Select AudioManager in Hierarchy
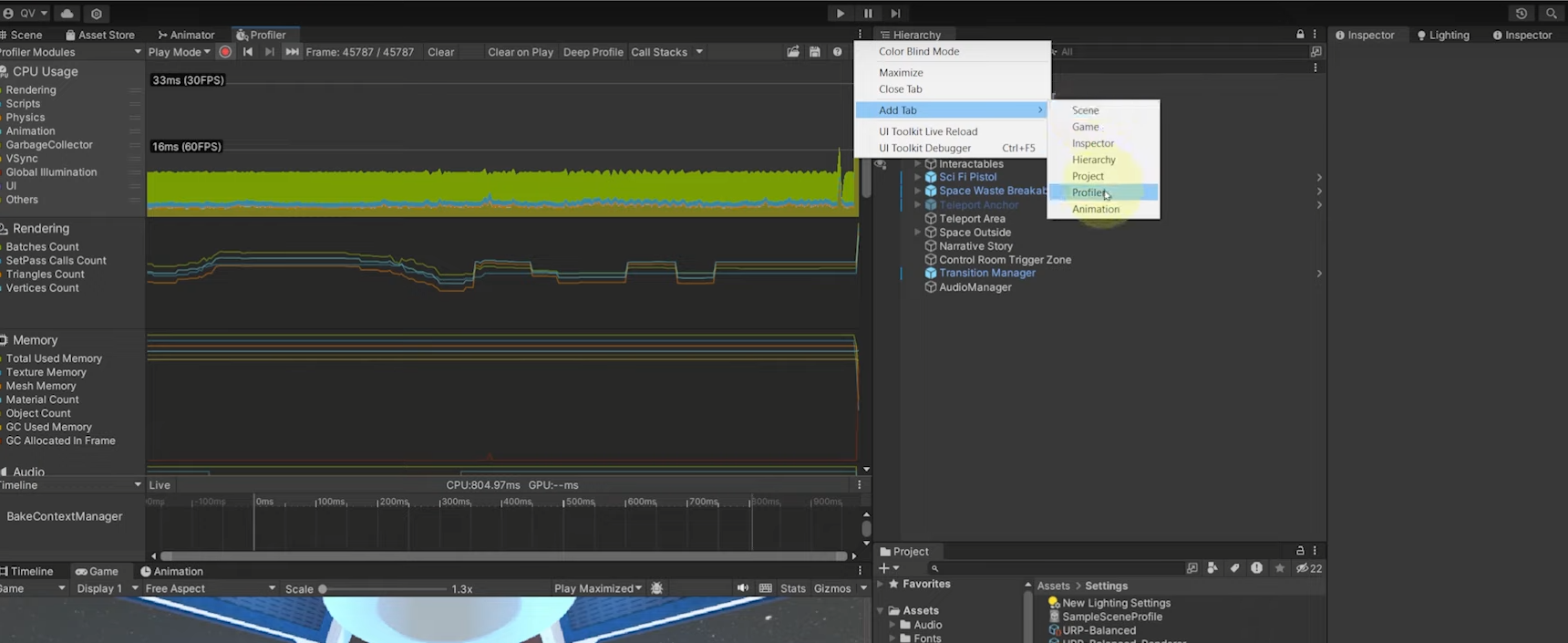This screenshot has height=643, width=1568. [975, 287]
